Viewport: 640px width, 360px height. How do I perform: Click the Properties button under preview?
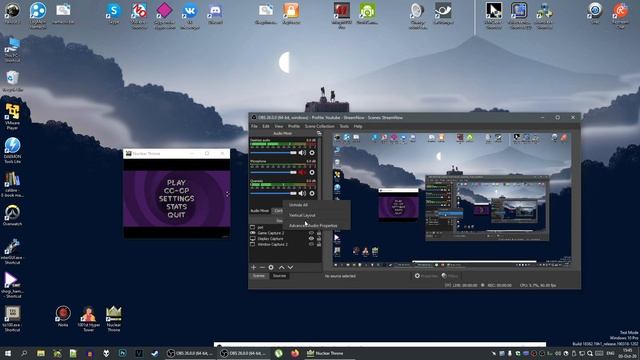tap(426, 276)
